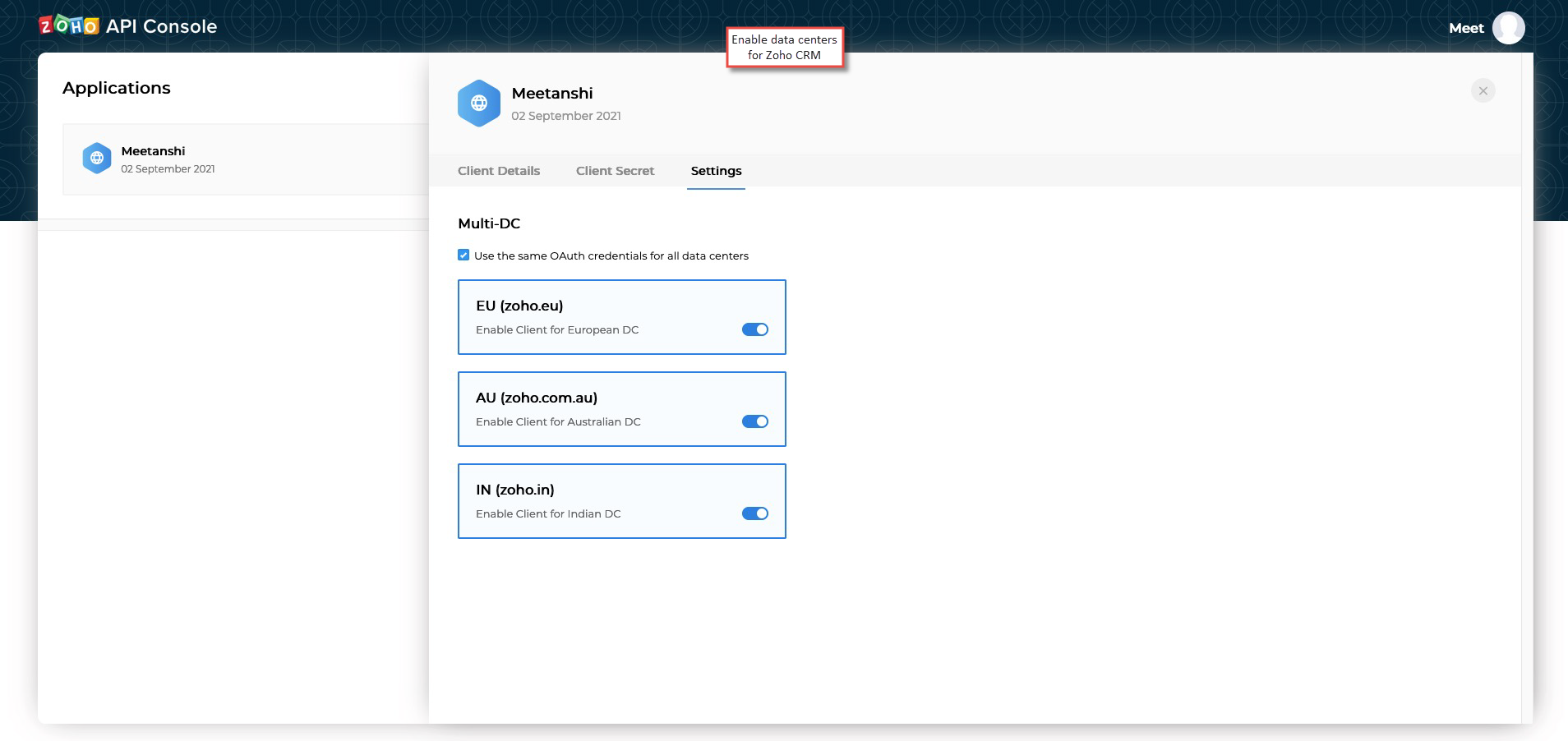Toggle Enable Client for Indian DC
The height and width of the screenshot is (741, 1568).
(x=755, y=513)
